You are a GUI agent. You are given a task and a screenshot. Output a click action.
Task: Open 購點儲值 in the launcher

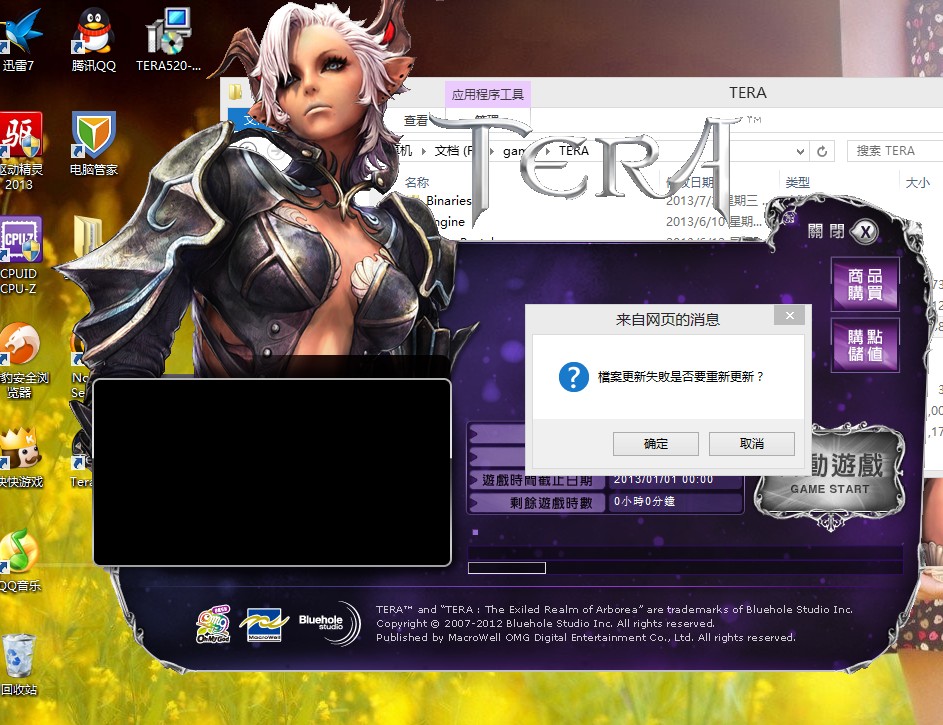[865, 345]
